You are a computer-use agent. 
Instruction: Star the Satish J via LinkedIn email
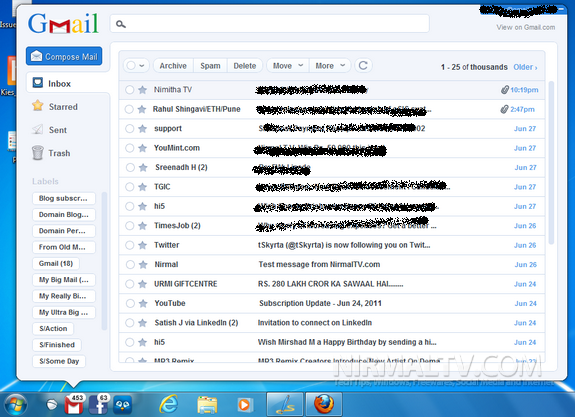[142, 323]
